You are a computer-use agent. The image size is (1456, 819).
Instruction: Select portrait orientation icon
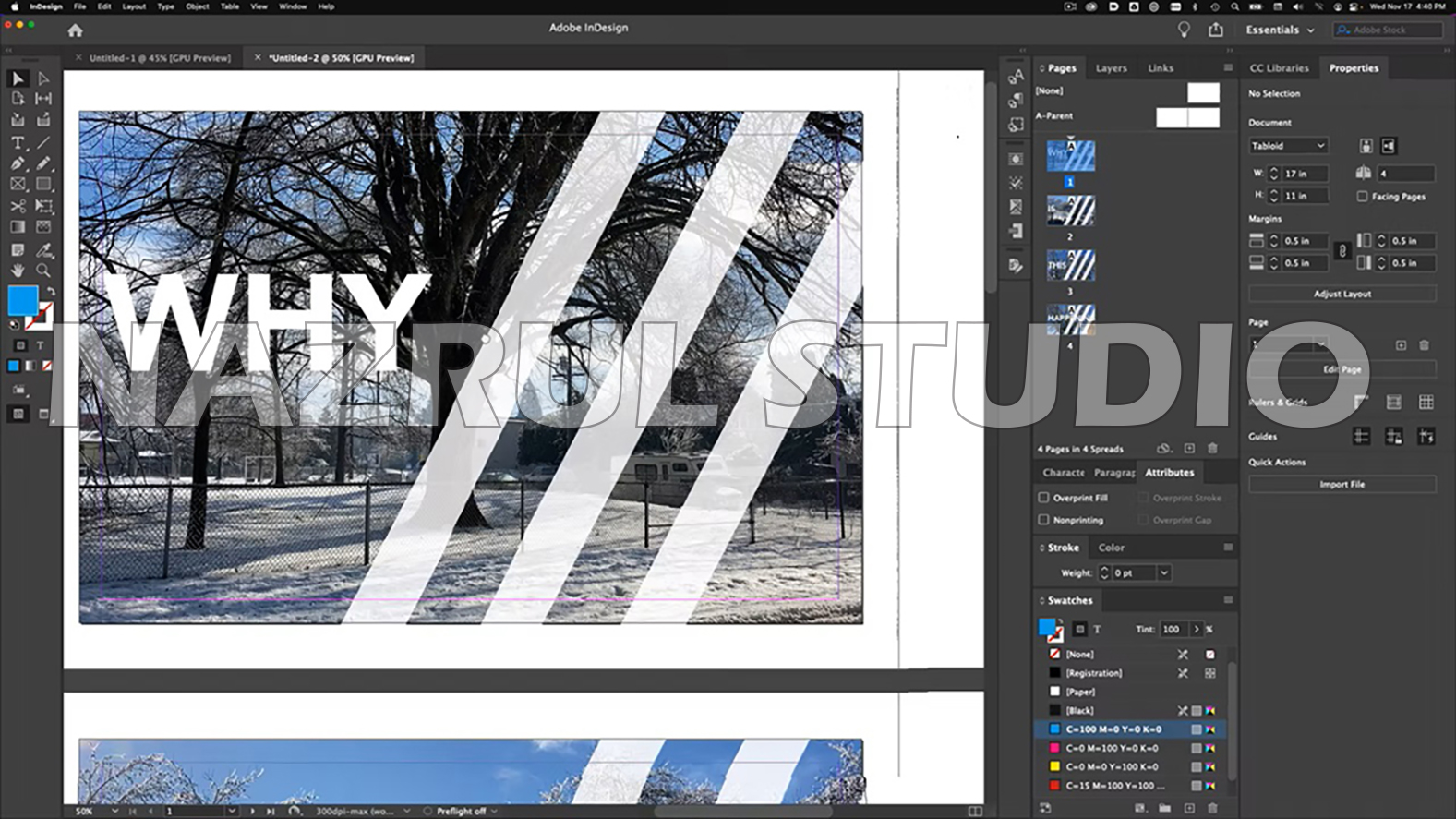coord(1366,146)
